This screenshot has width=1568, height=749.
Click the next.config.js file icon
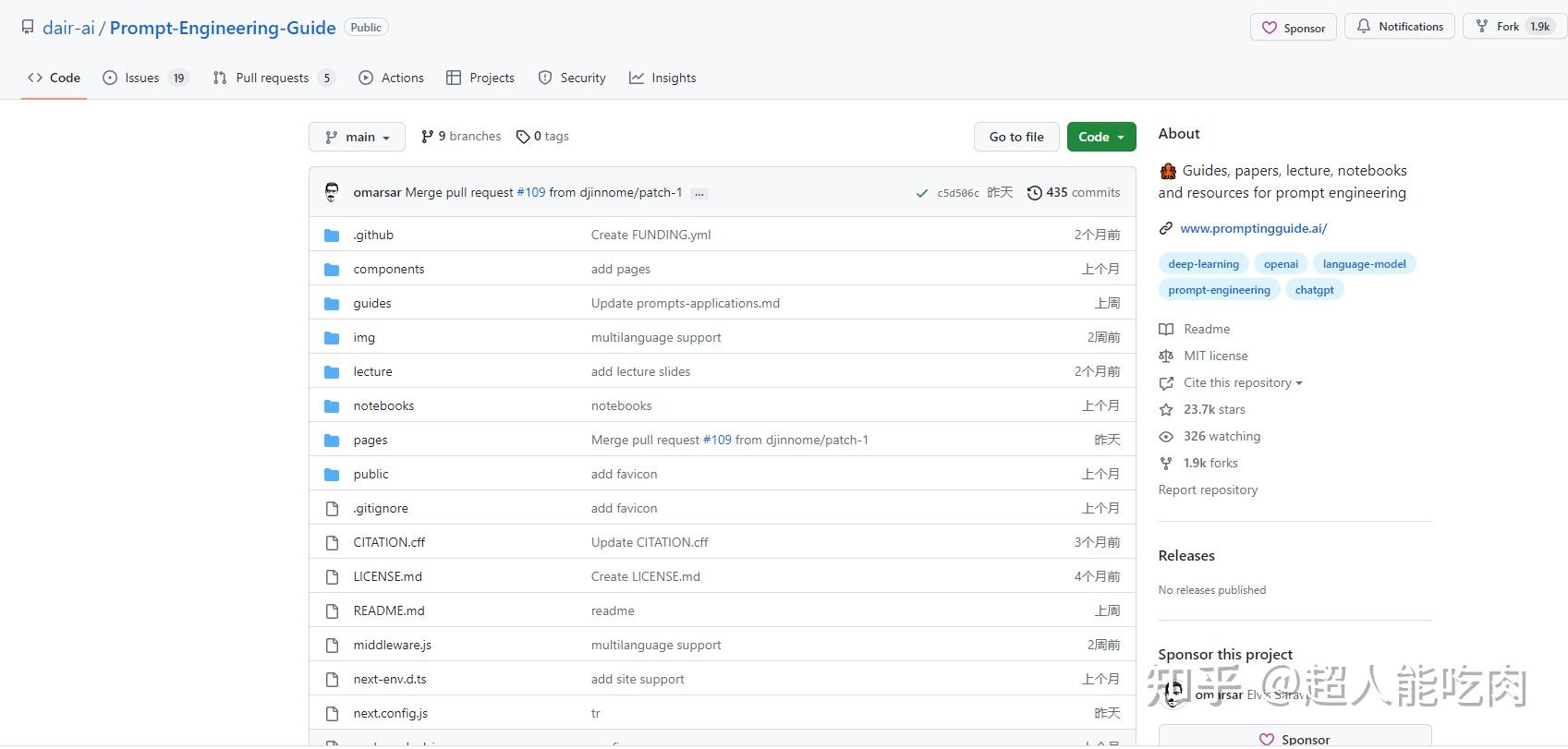[x=332, y=714]
